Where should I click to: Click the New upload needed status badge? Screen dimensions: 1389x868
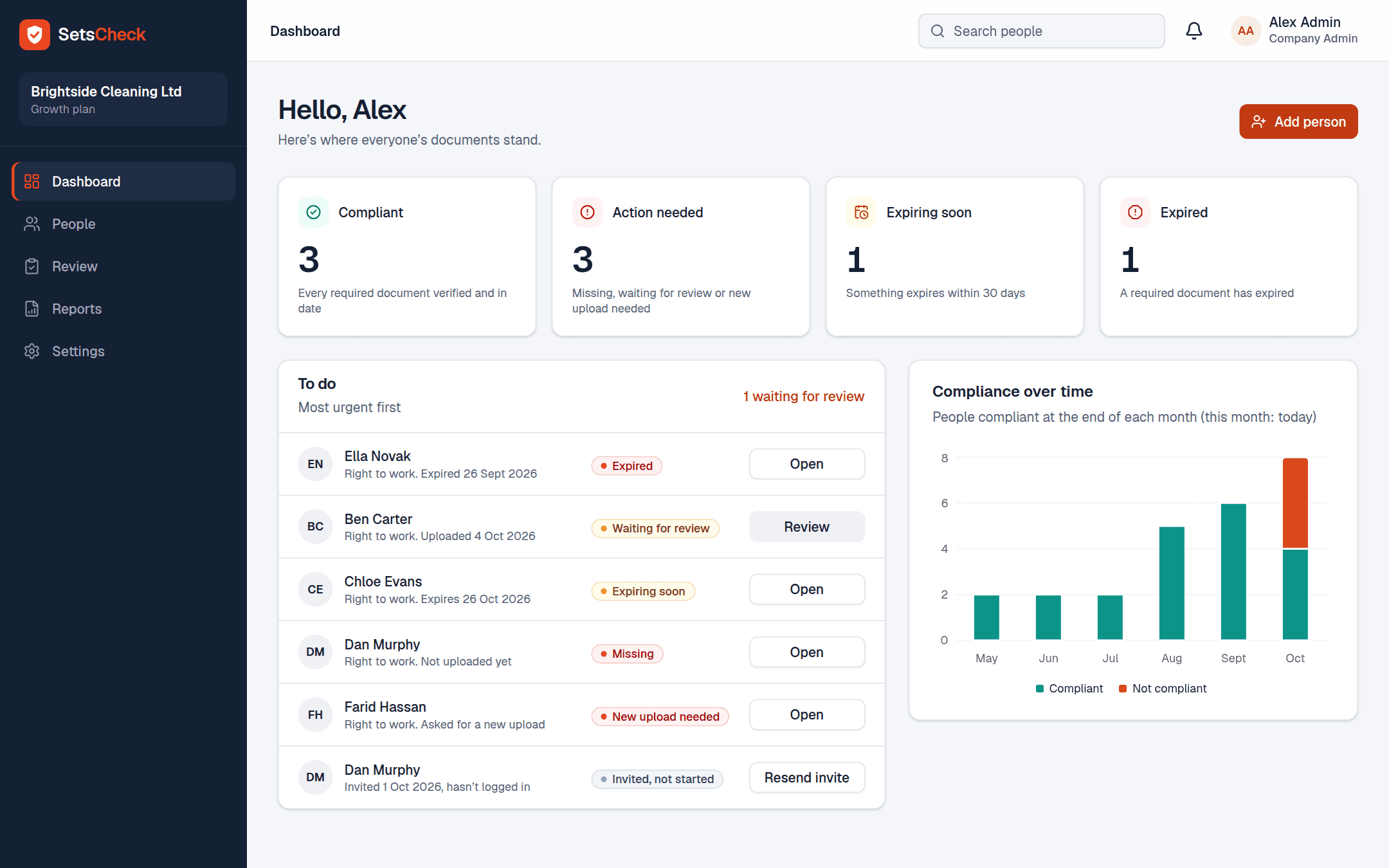[x=660, y=716]
